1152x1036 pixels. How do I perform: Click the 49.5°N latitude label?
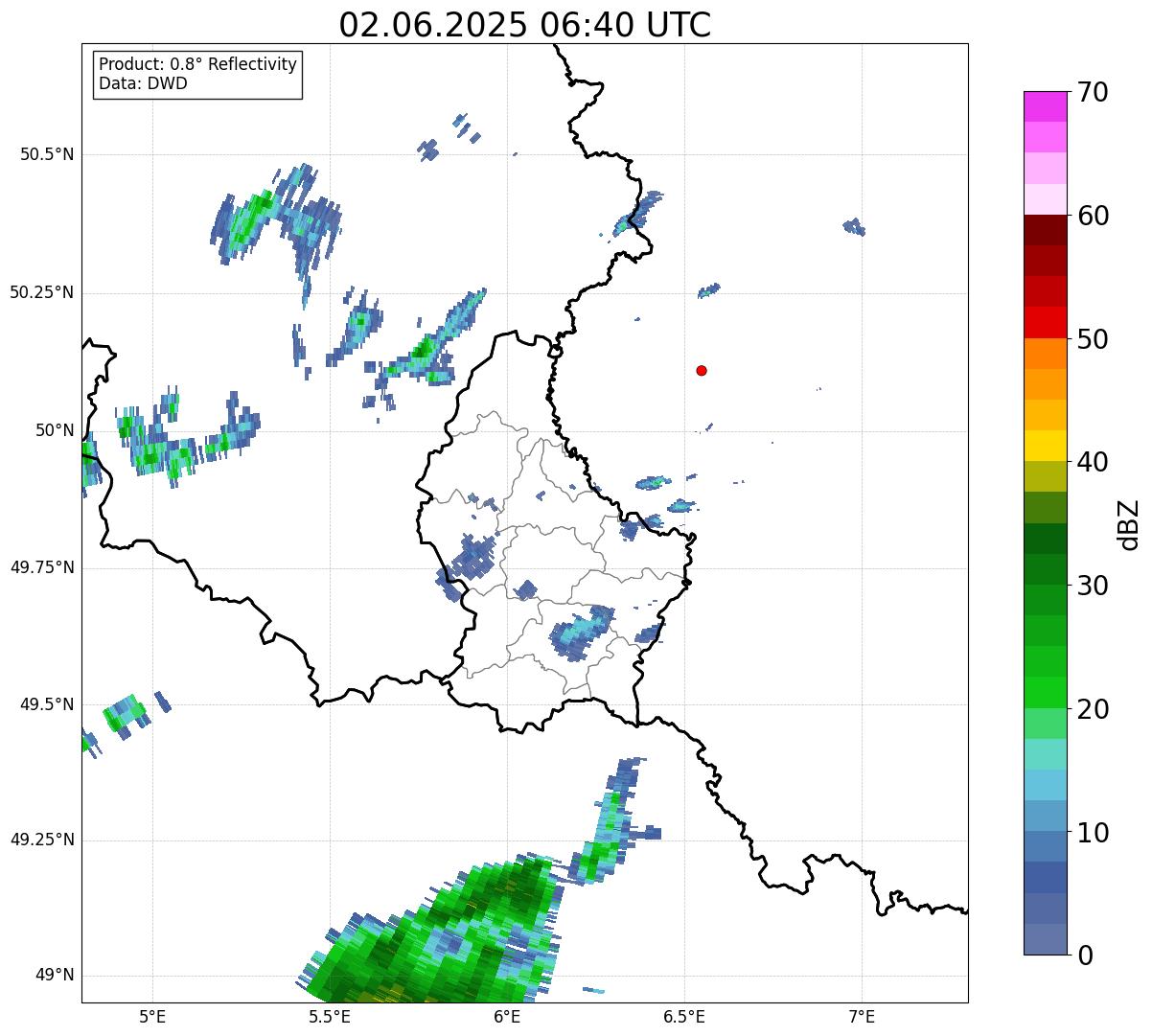47,704
